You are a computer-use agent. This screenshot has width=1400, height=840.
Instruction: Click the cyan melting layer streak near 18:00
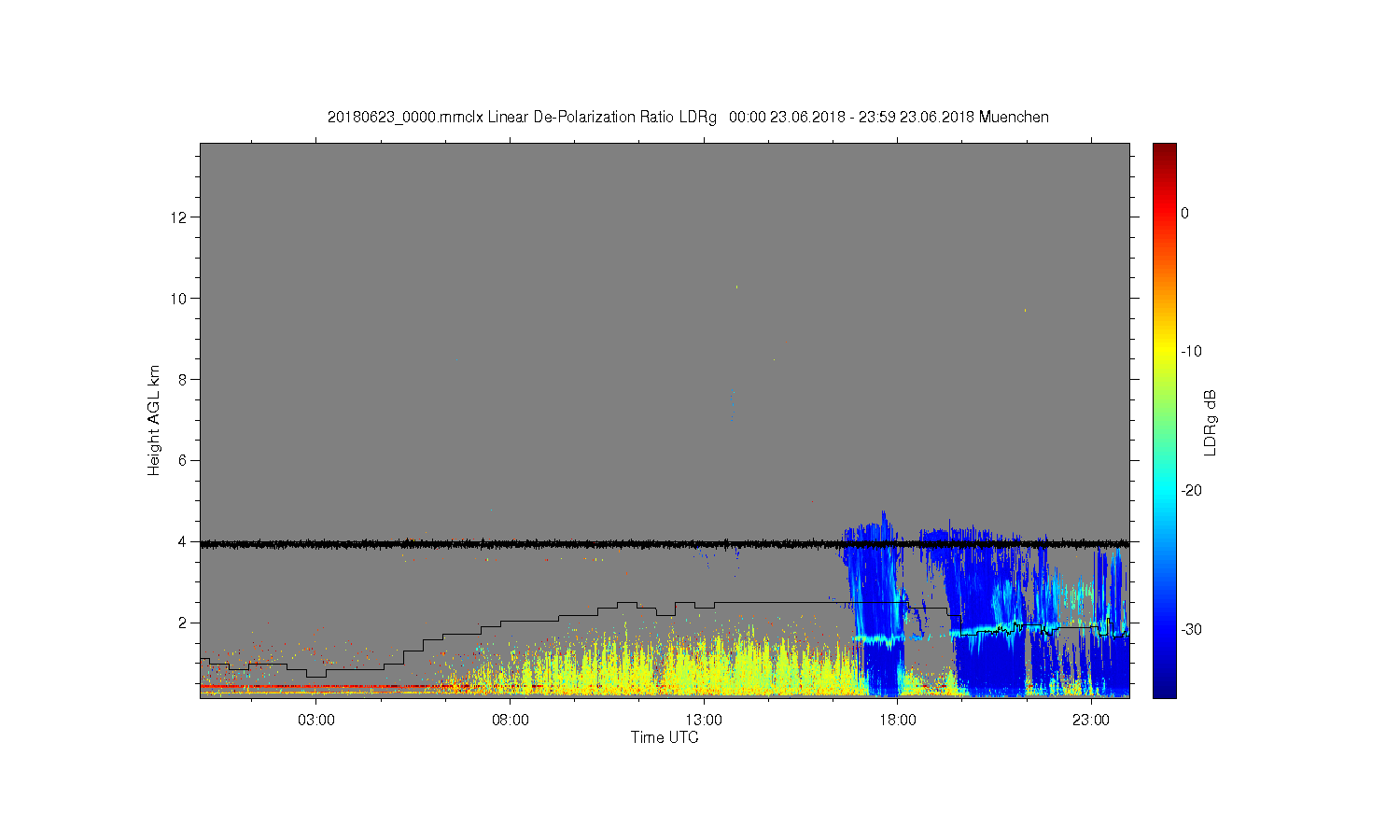[x=878, y=638]
